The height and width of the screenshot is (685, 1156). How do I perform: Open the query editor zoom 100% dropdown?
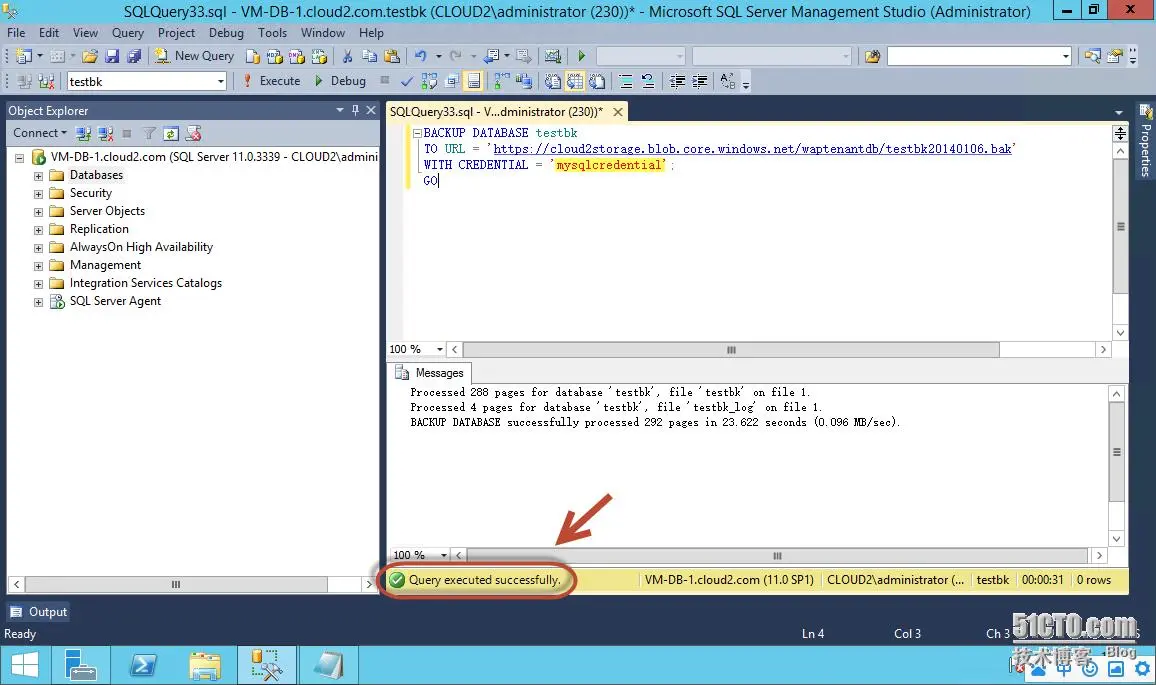coord(440,349)
